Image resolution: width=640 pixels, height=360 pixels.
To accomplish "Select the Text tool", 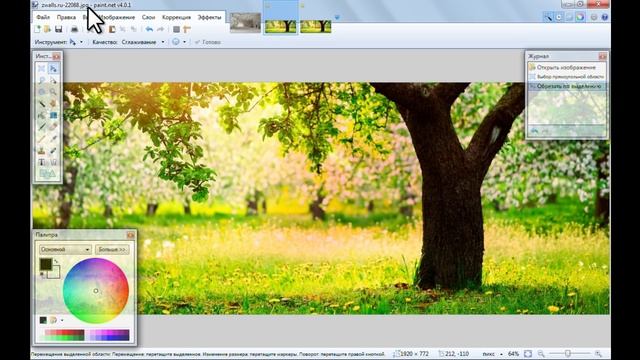I will [42, 162].
